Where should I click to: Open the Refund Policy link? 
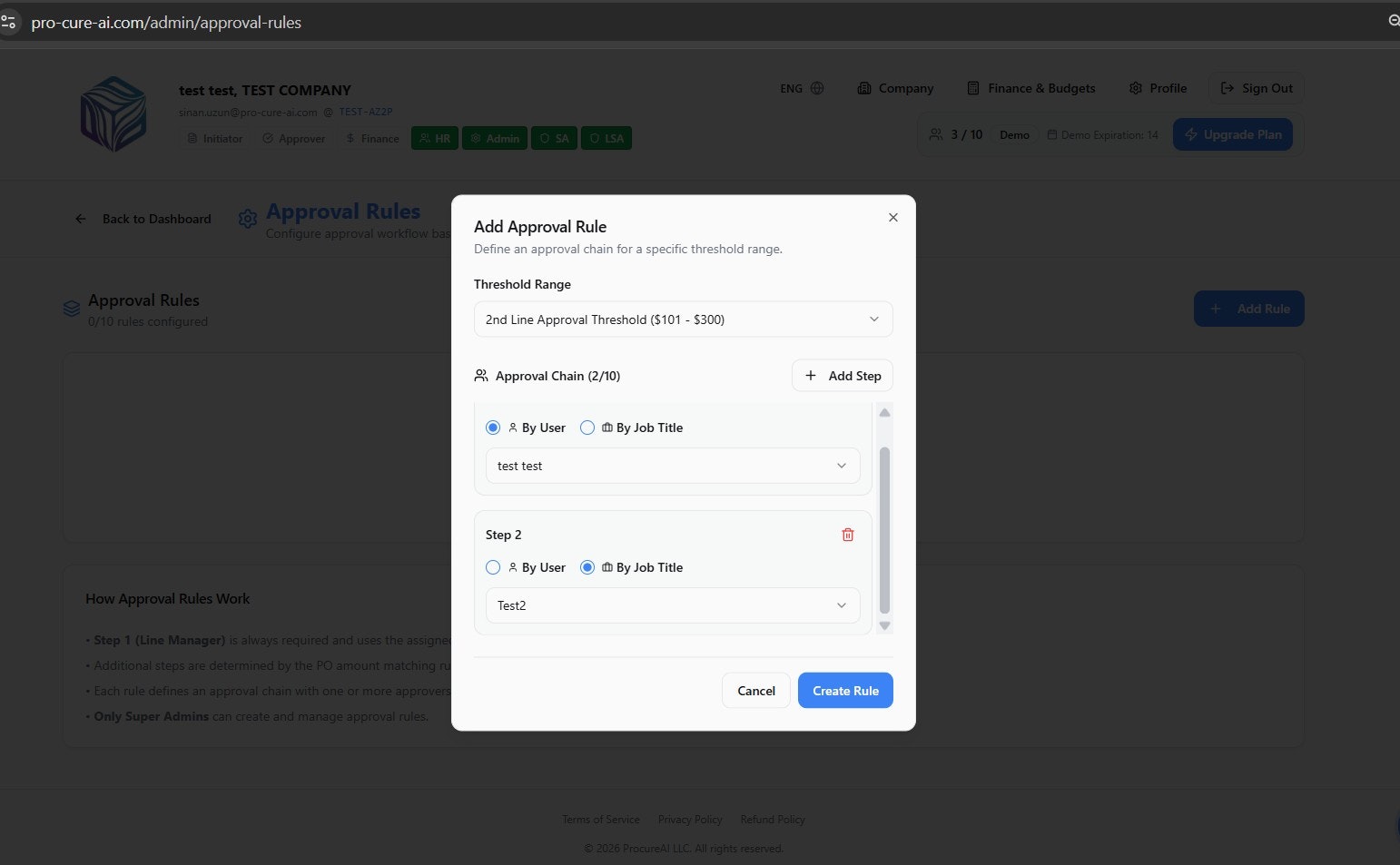click(773, 820)
